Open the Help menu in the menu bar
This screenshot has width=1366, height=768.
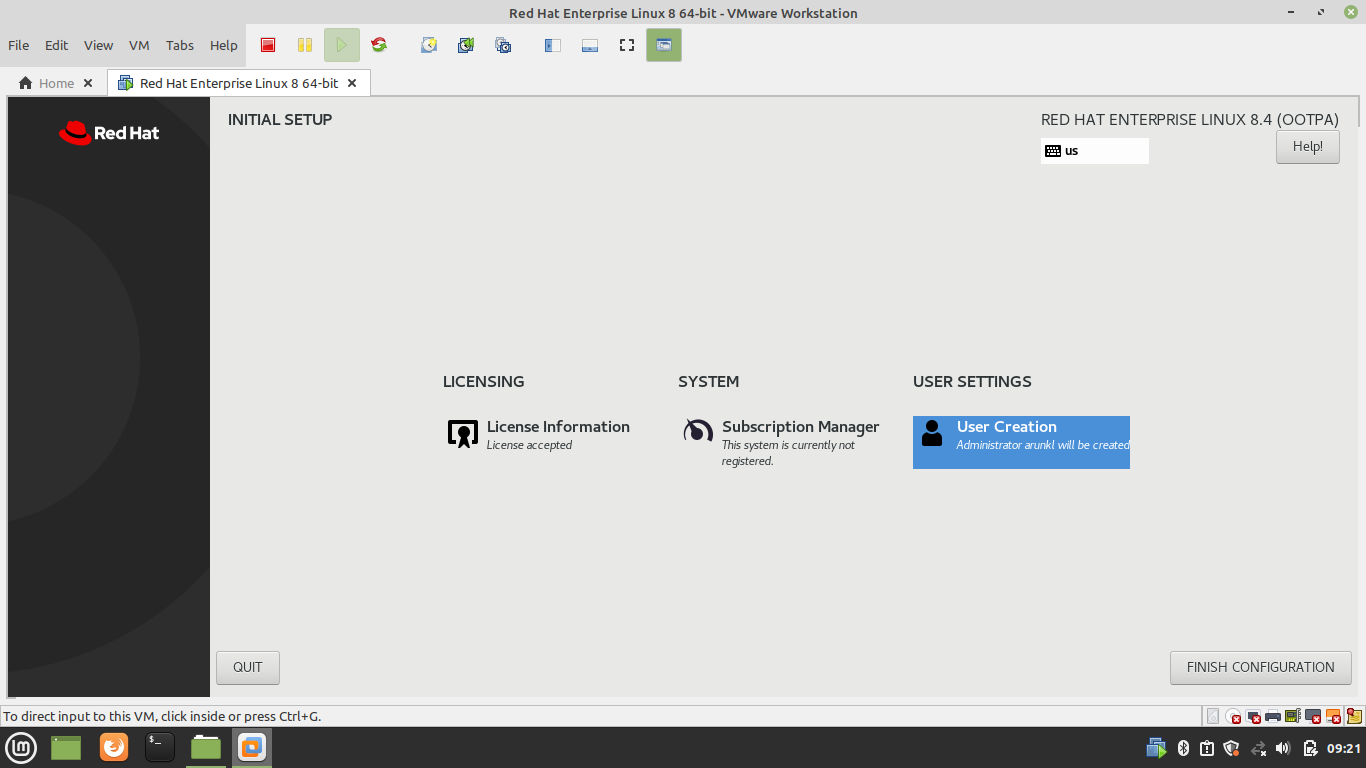224,45
